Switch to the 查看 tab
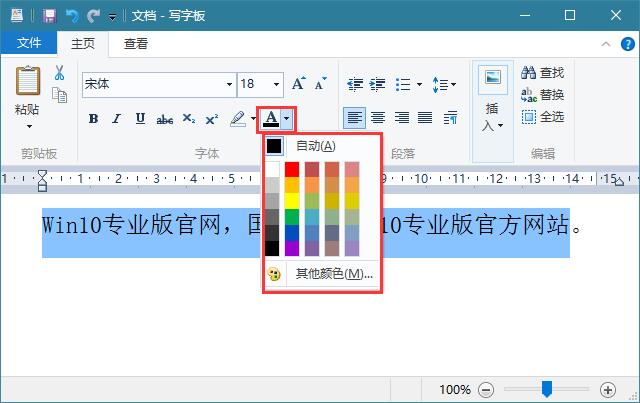Screen dimensions: 640x403 point(136,43)
